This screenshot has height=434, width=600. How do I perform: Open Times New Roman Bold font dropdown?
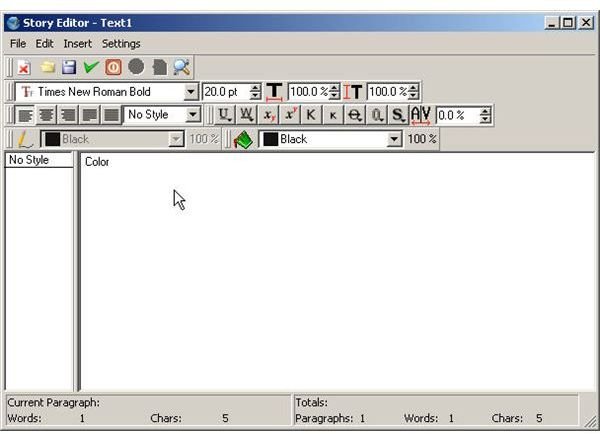(x=191, y=92)
